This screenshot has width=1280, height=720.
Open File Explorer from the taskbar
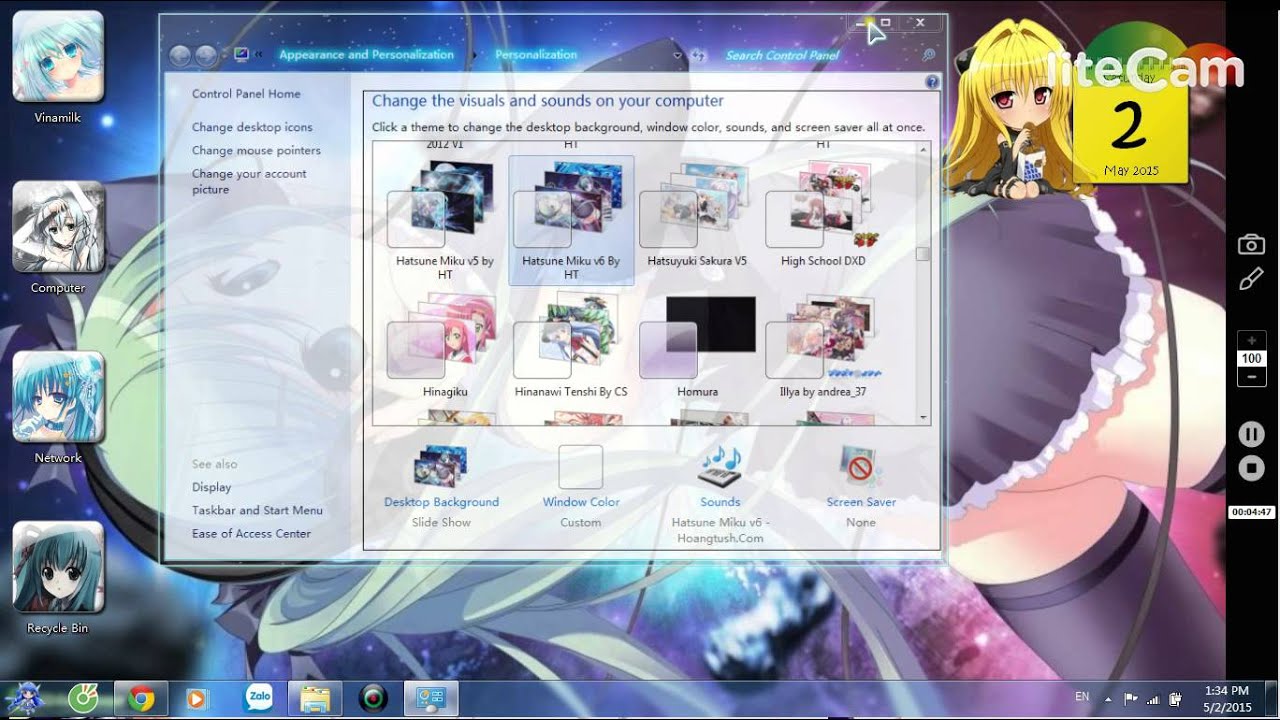click(x=315, y=698)
